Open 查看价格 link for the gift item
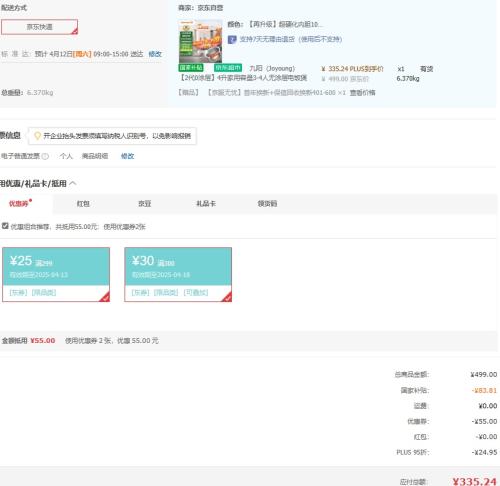Image resolution: width=500 pixels, height=486 pixels. point(362,93)
